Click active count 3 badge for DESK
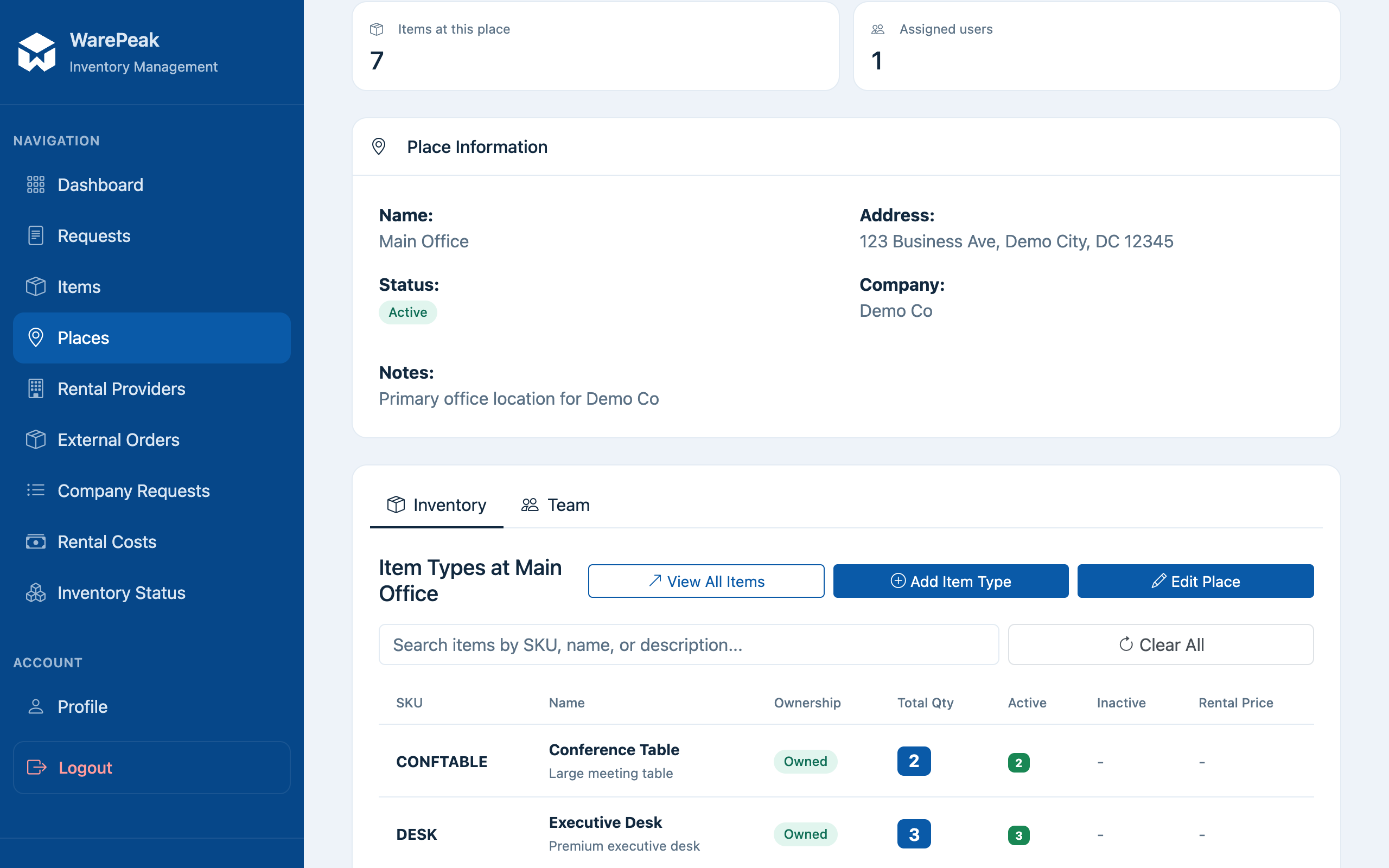This screenshot has height=868, width=1389. click(1018, 835)
